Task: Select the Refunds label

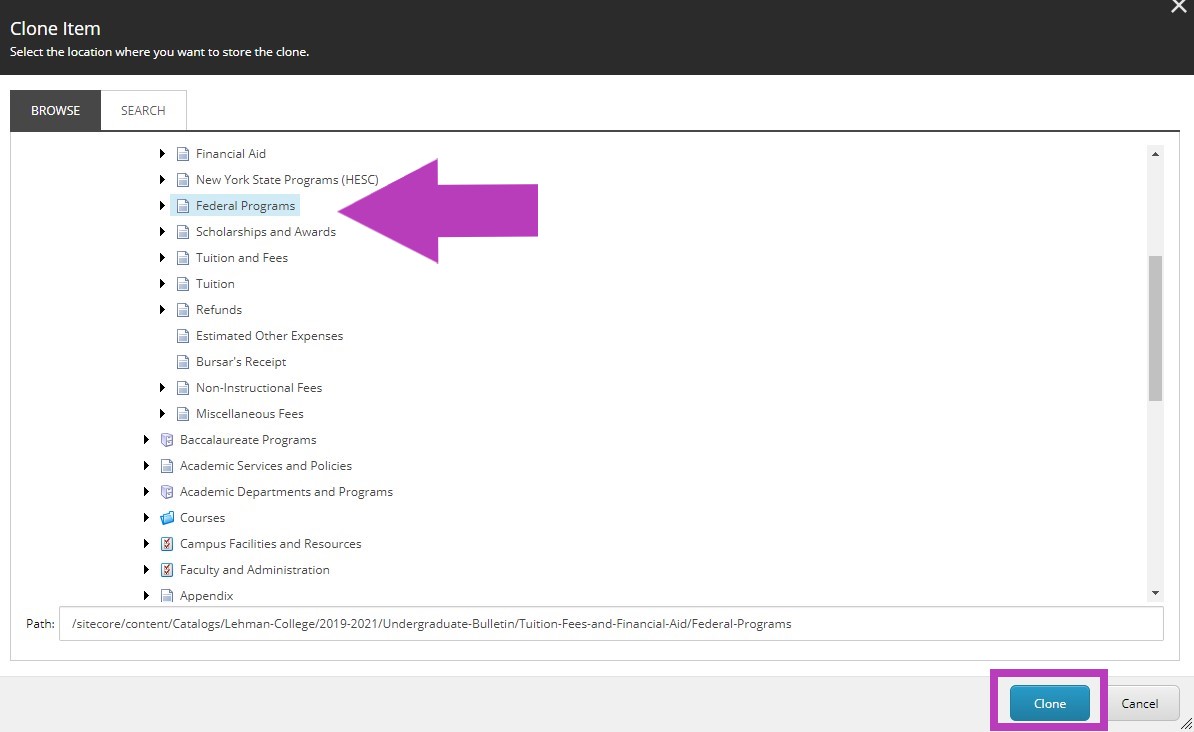Action: click(x=219, y=309)
